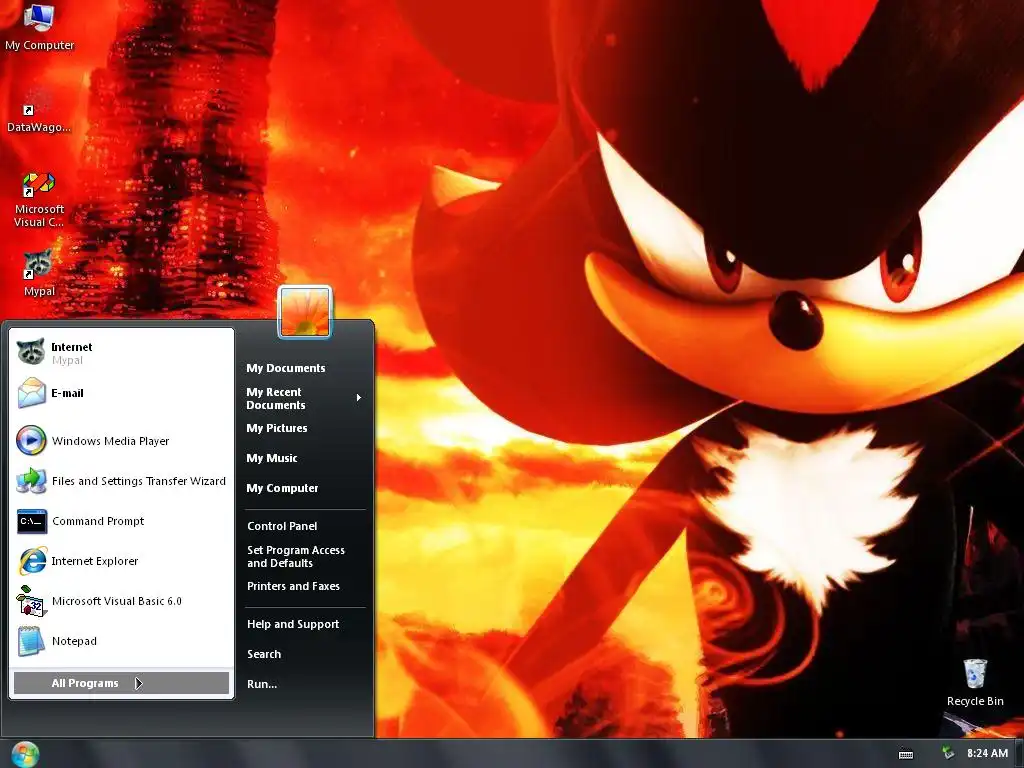The image size is (1024, 768).
Task: Click the 'Windows Media Player' label
Action: (x=110, y=441)
